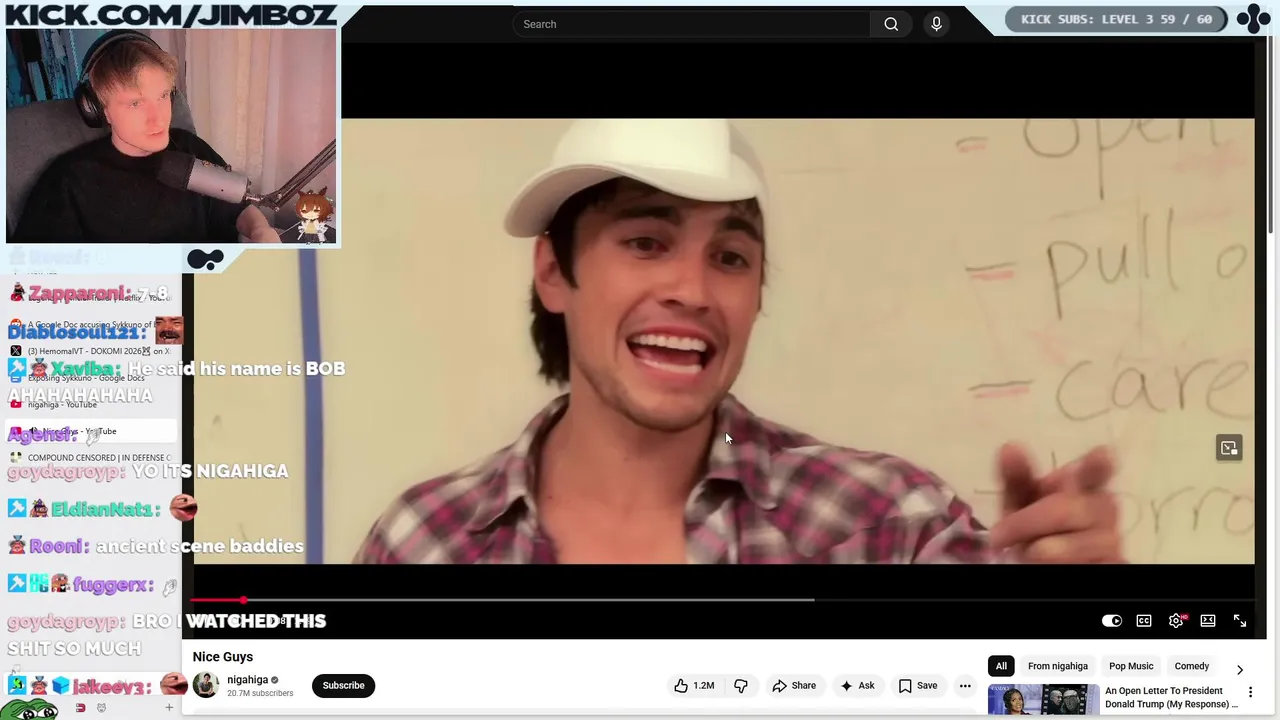This screenshot has height=720, width=1280.
Task: Open the video settings gear icon
Action: pyautogui.click(x=1176, y=621)
